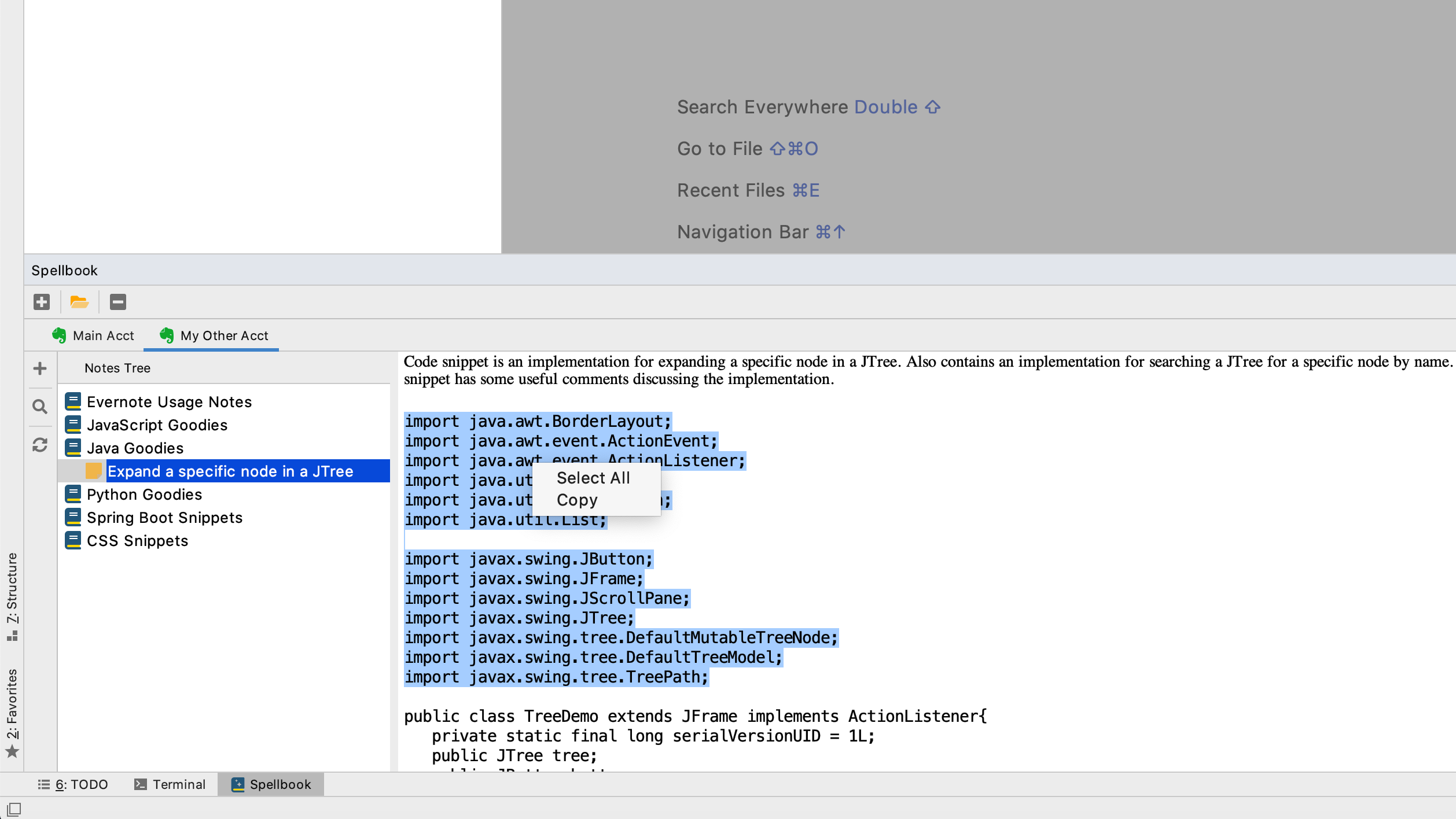
Task: Click the refresh sync icon in notes sidebar
Action: [40, 445]
